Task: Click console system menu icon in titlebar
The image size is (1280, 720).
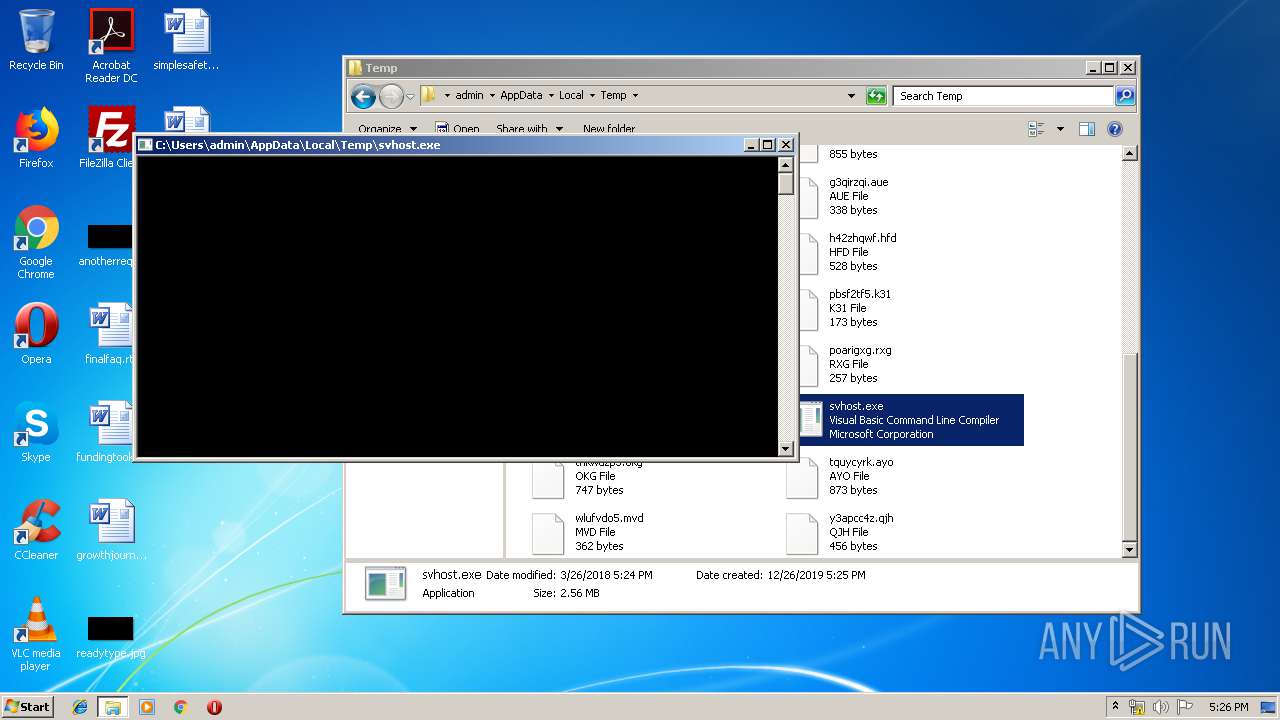Action: (145, 145)
